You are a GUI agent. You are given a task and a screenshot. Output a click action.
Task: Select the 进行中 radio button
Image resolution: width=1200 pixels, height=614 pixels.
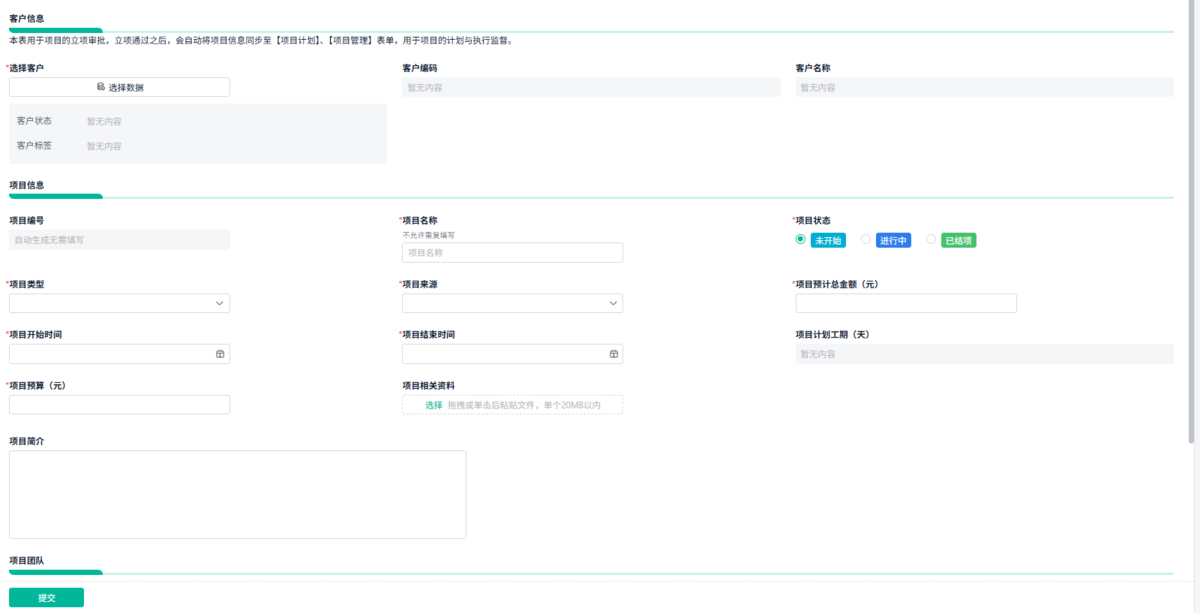click(866, 239)
